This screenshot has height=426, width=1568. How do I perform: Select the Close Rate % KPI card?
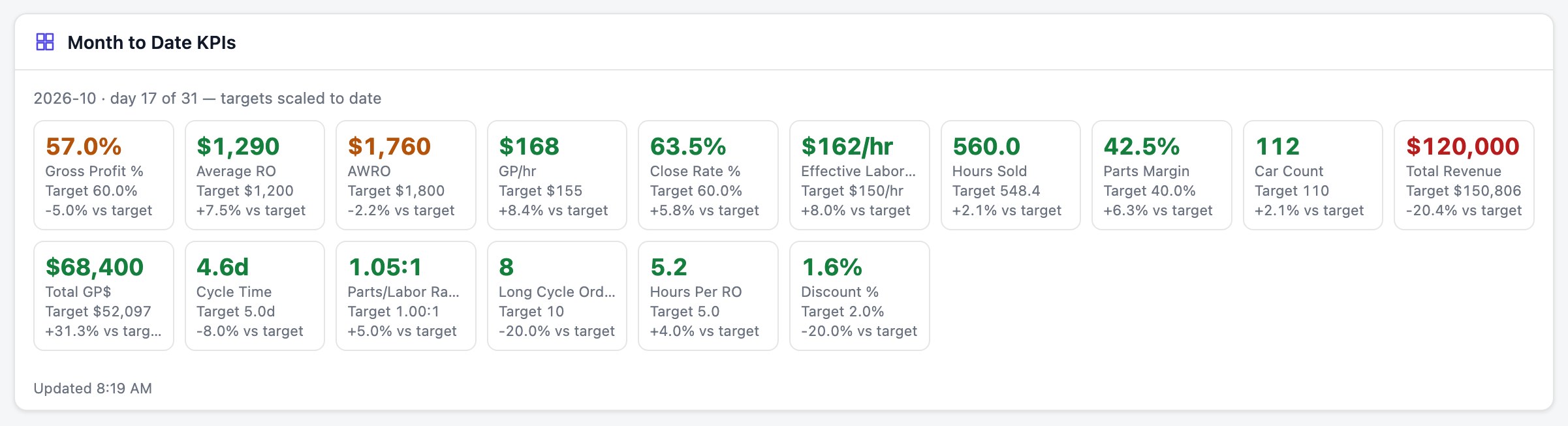tap(708, 175)
